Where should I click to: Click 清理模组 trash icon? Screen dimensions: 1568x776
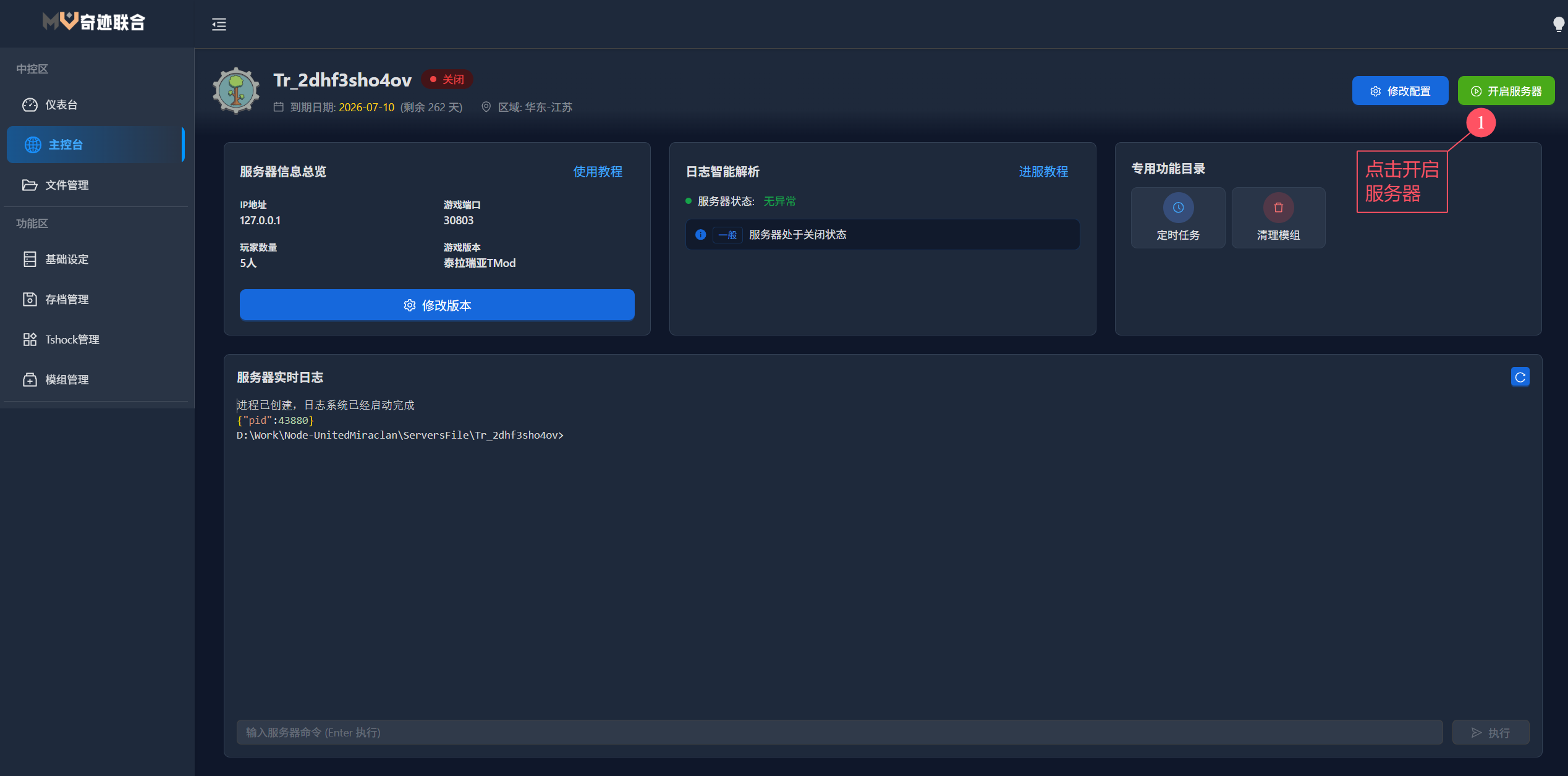click(1278, 208)
